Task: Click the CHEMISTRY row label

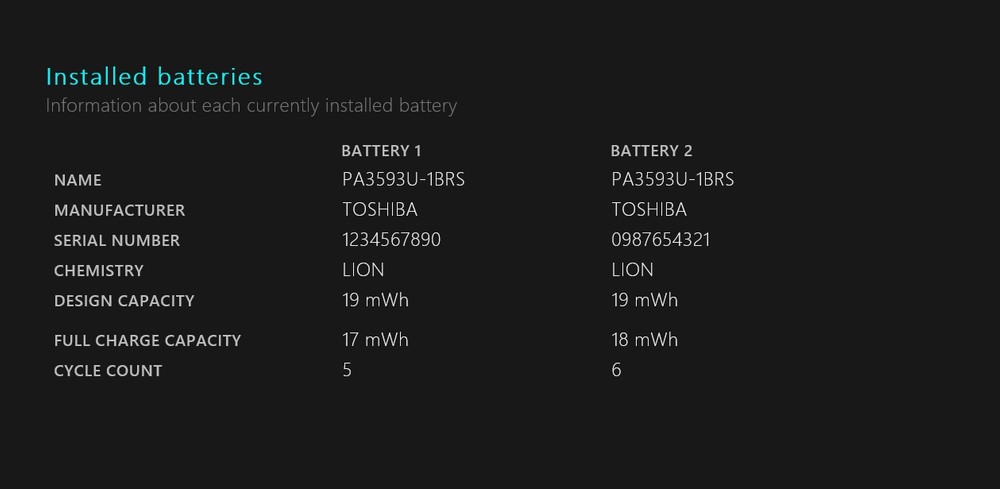Action: click(x=99, y=270)
